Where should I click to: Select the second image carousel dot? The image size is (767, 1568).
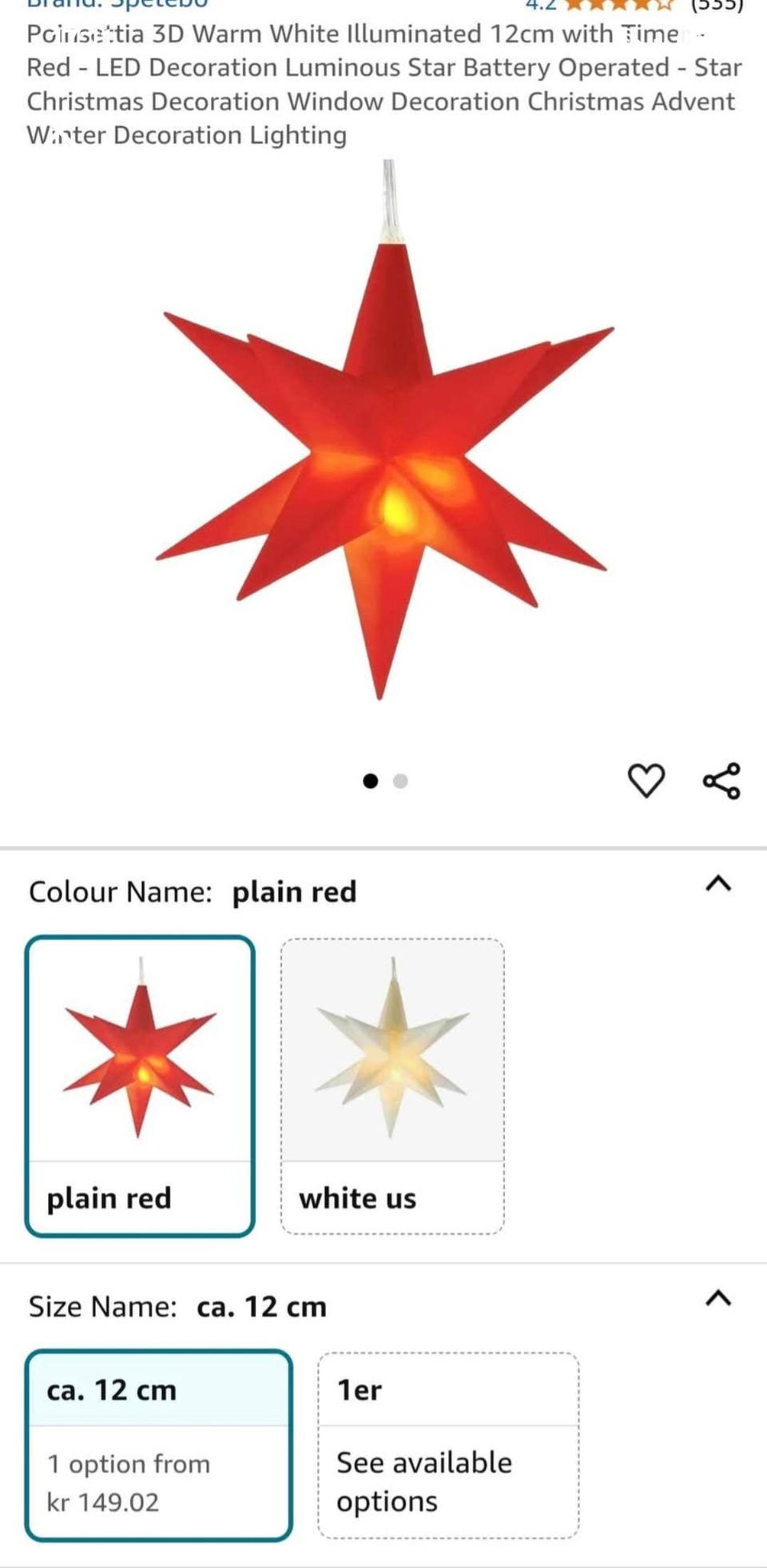click(400, 781)
